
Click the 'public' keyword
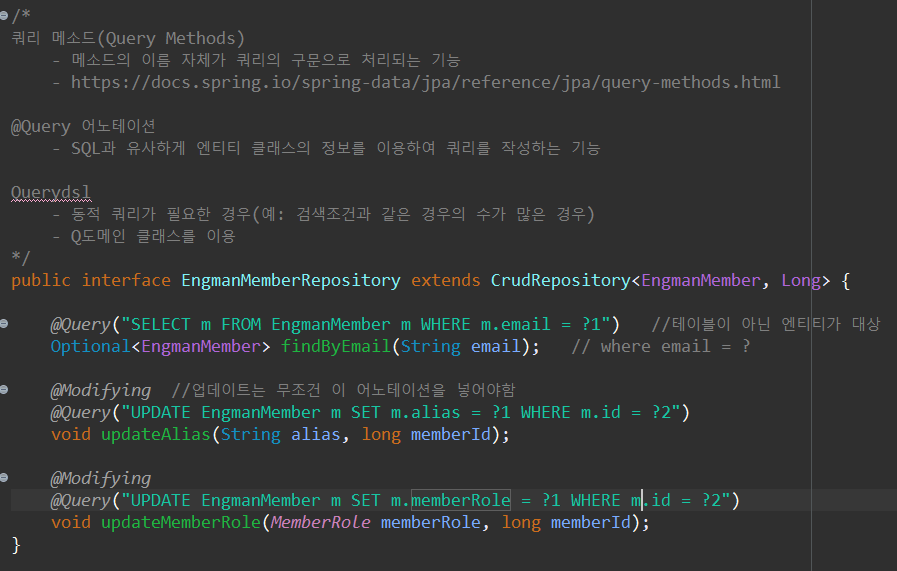pyautogui.click(x=41, y=280)
